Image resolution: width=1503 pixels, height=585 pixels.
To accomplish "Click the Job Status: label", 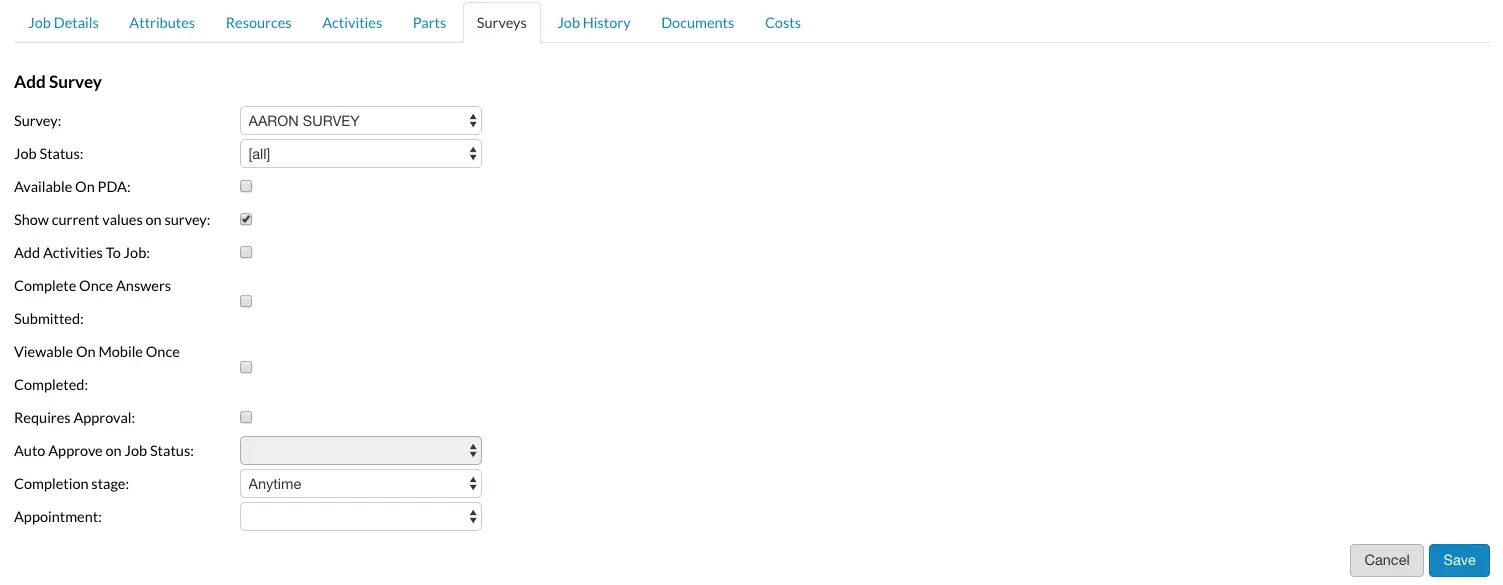I will point(48,154).
